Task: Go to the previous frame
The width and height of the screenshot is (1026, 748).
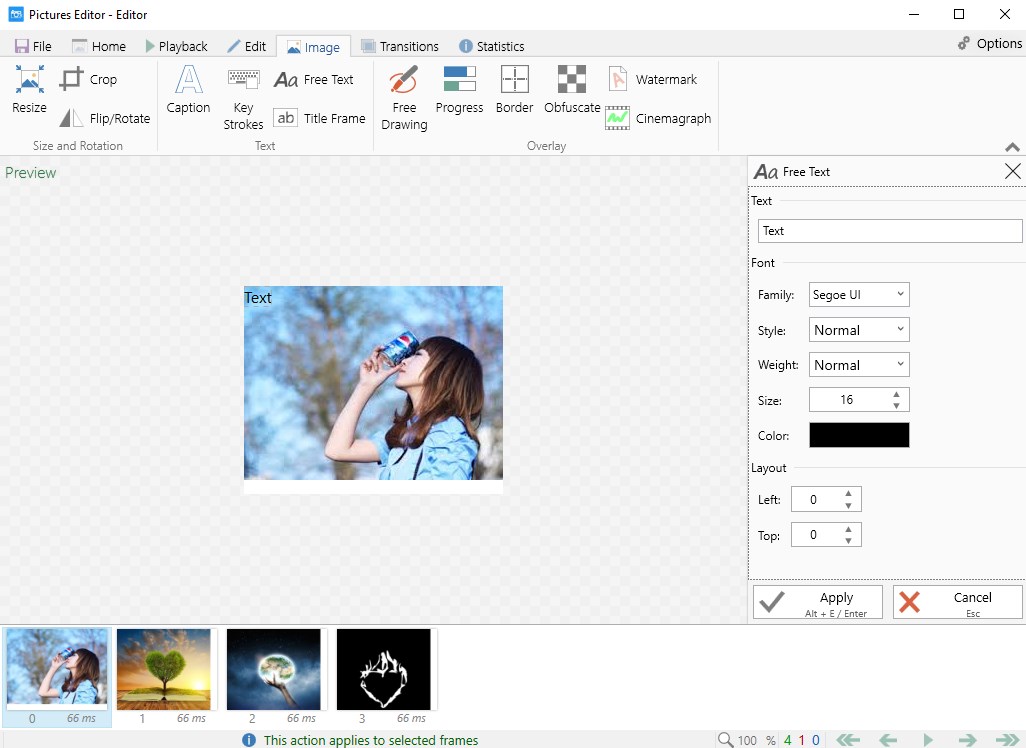Action: [888, 740]
